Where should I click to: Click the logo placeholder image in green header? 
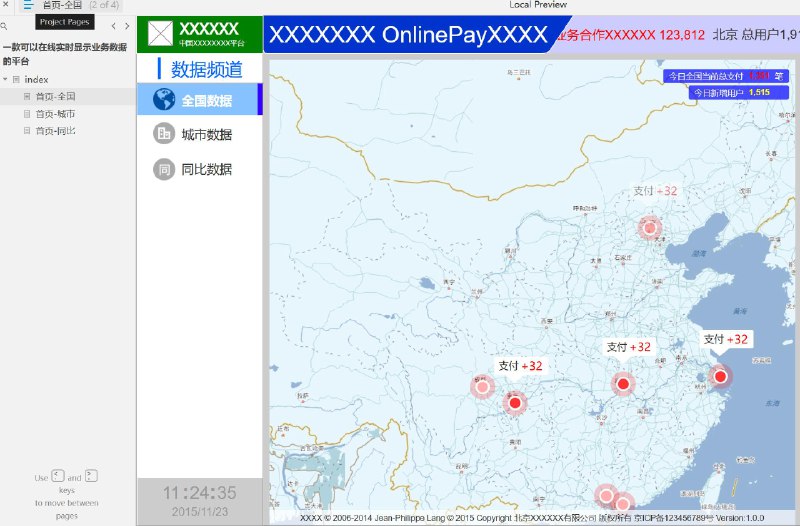click(160, 34)
